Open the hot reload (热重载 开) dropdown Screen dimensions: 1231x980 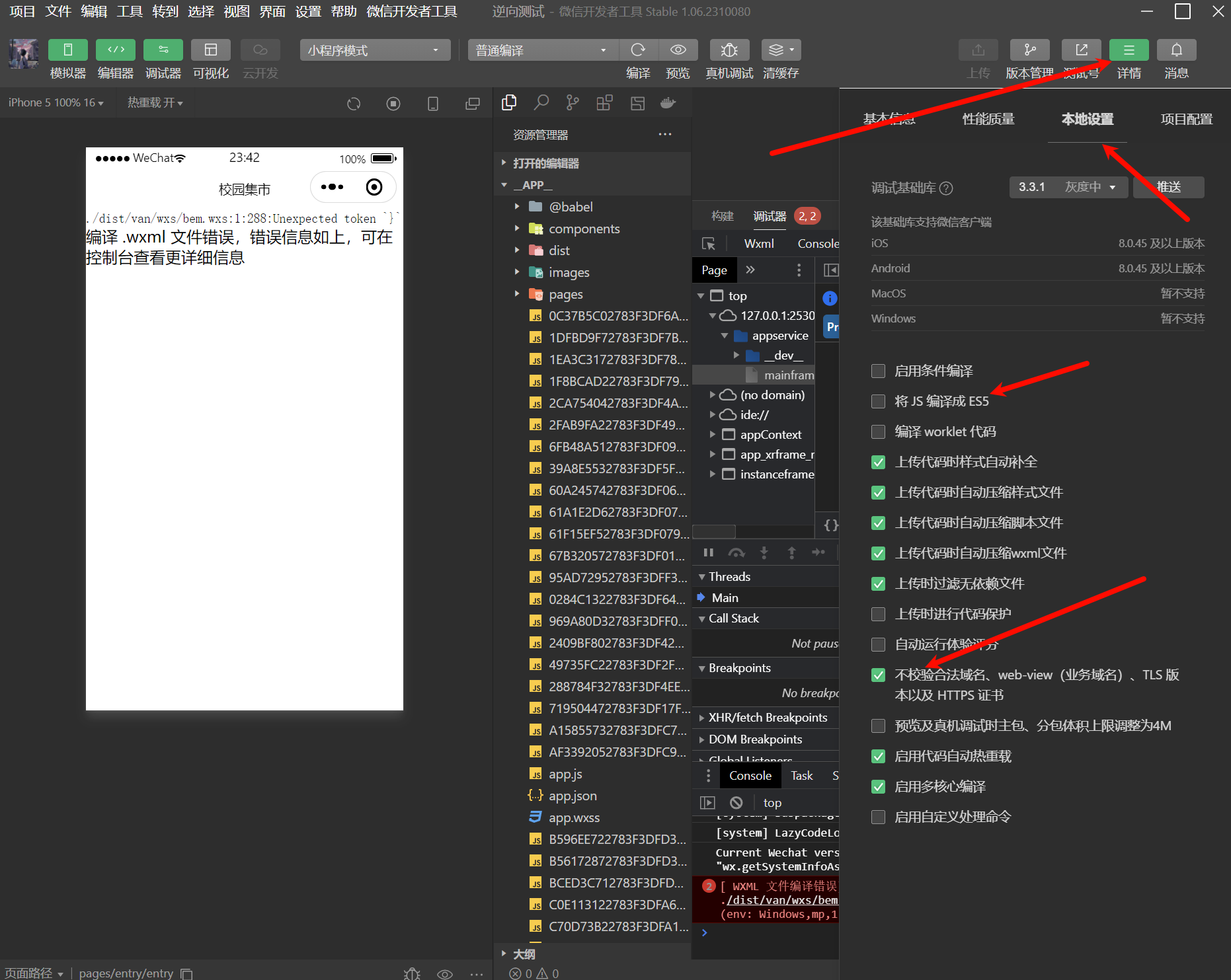coord(155,102)
